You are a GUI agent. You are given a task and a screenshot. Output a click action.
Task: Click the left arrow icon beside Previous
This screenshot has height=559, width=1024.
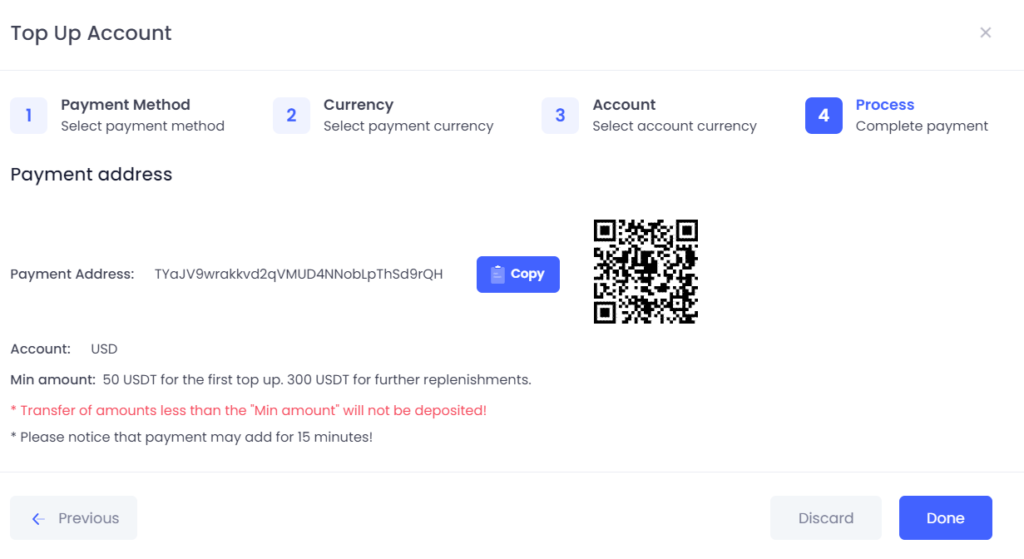(x=39, y=519)
